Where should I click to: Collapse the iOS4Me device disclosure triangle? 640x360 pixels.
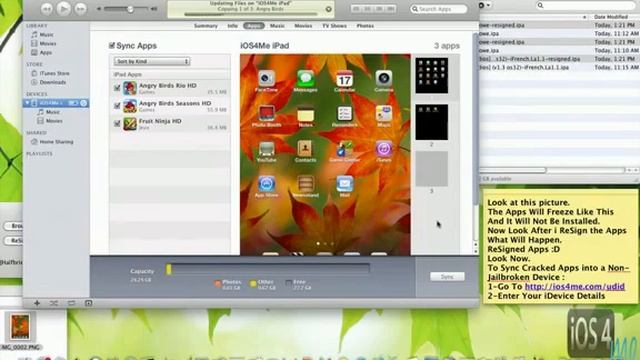coord(27,103)
